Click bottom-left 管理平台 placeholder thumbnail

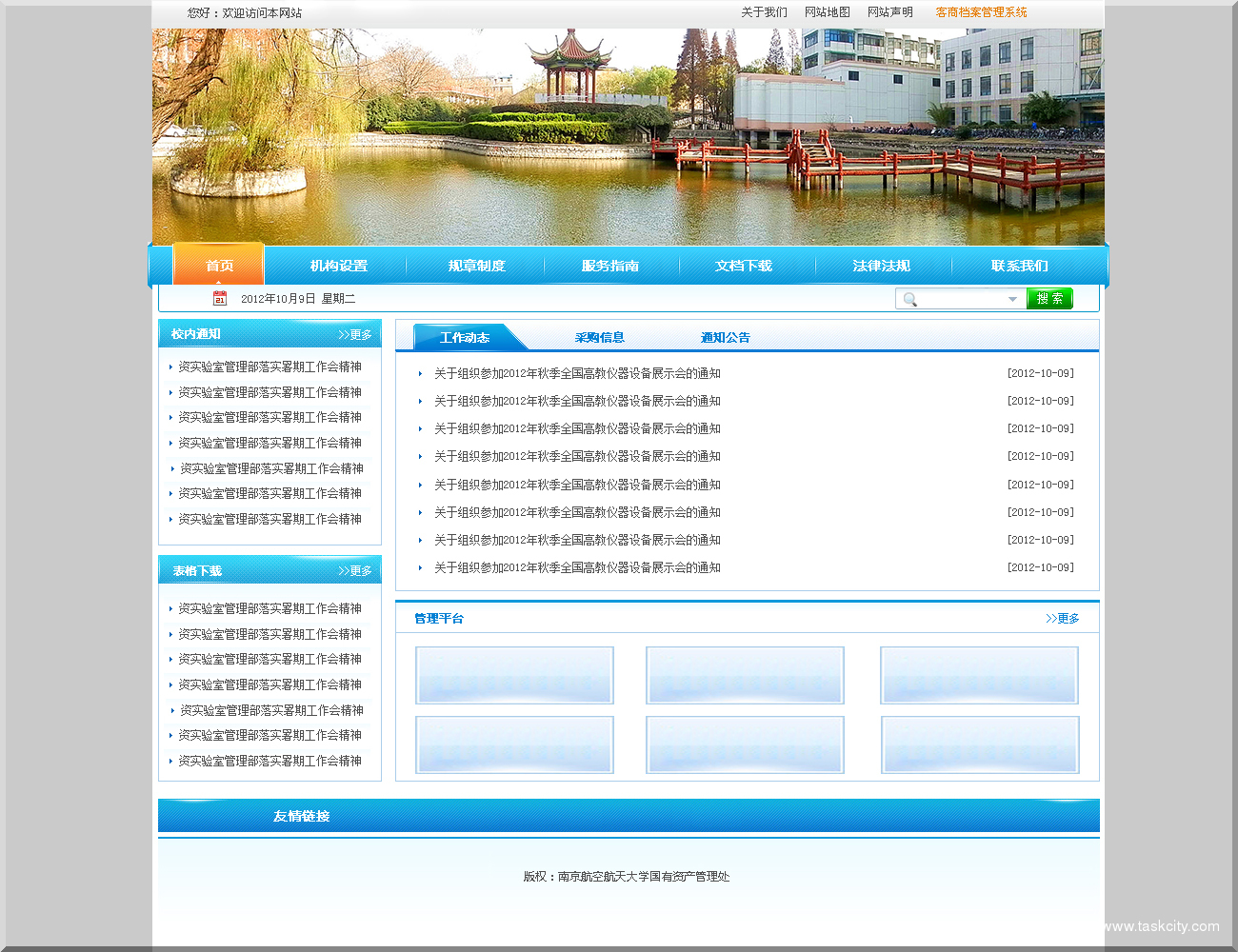click(514, 744)
